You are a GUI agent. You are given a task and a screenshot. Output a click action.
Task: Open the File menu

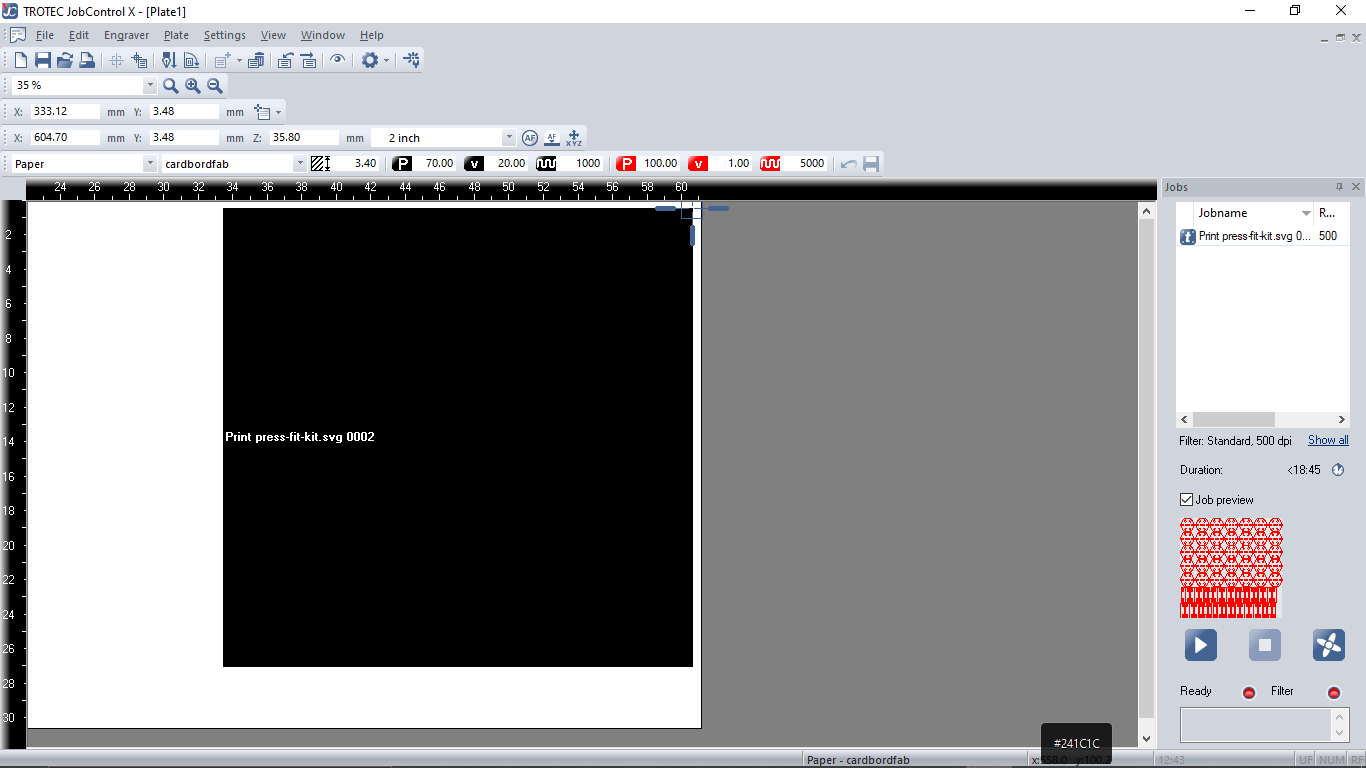[x=45, y=35]
